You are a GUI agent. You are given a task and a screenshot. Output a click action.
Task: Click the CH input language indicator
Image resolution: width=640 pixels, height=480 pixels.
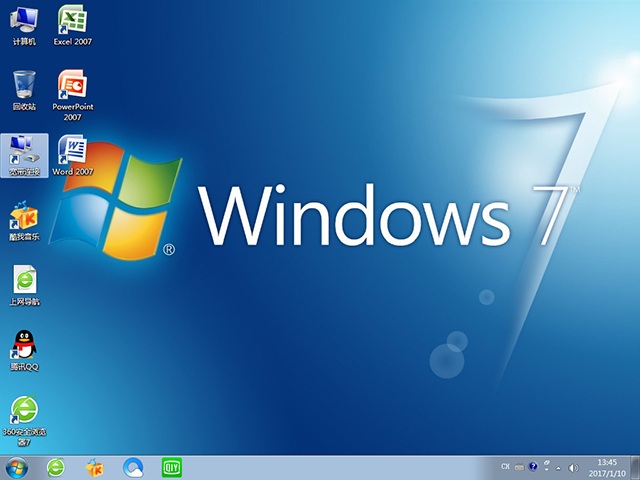click(x=505, y=467)
